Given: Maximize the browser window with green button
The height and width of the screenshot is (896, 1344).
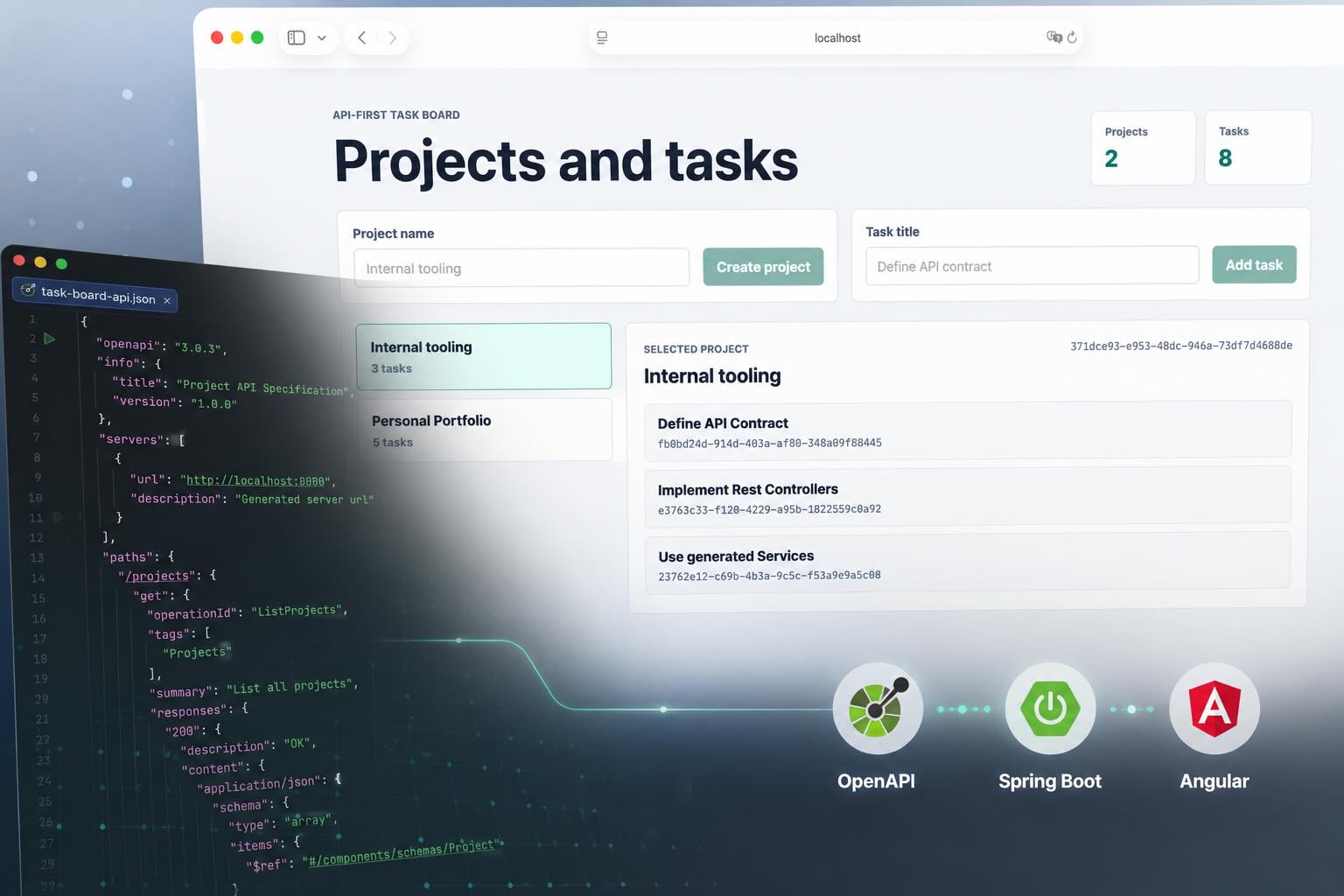Looking at the screenshot, I should pyautogui.click(x=257, y=38).
